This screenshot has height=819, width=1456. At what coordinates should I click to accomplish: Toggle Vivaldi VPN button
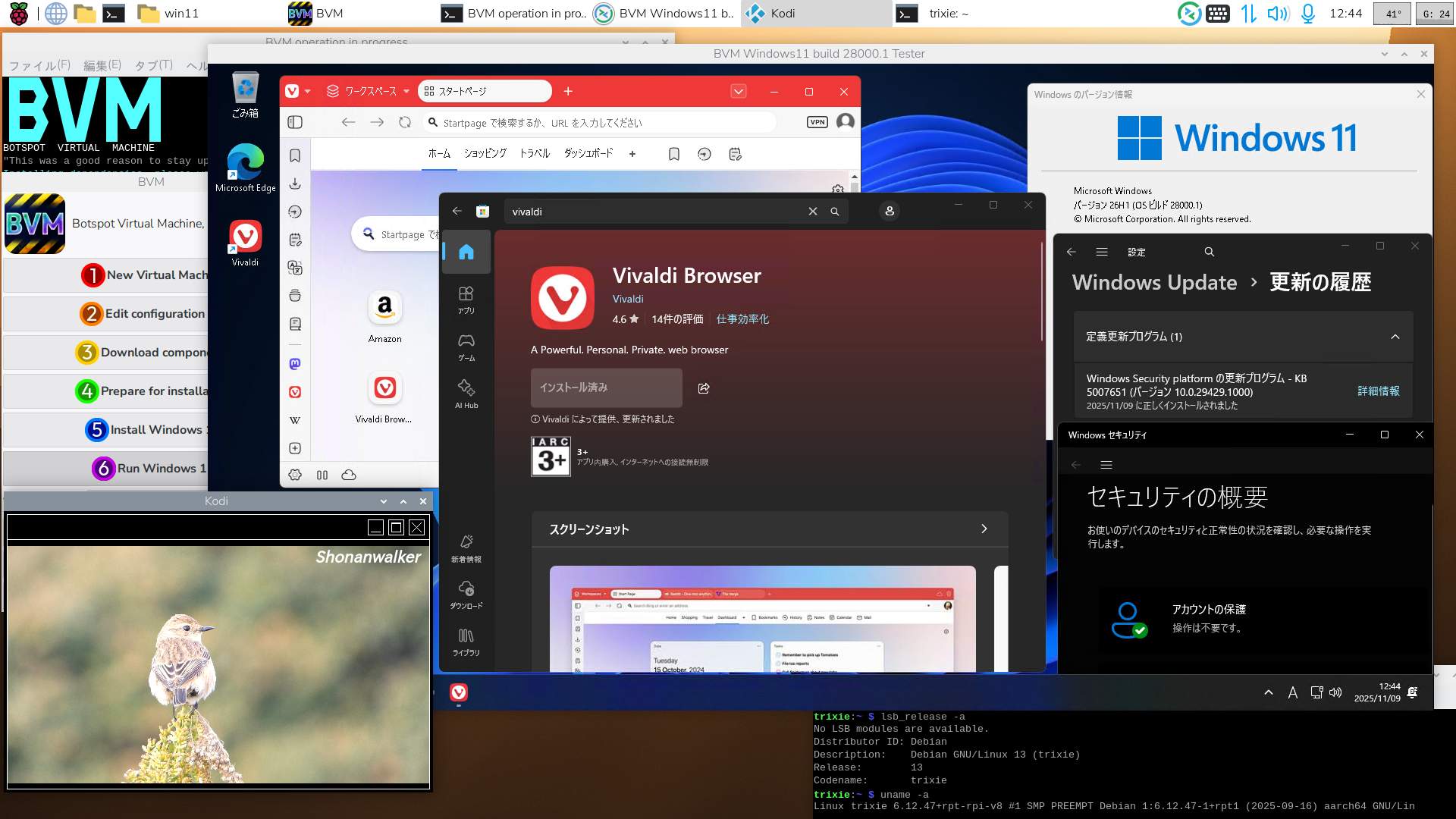click(x=817, y=122)
